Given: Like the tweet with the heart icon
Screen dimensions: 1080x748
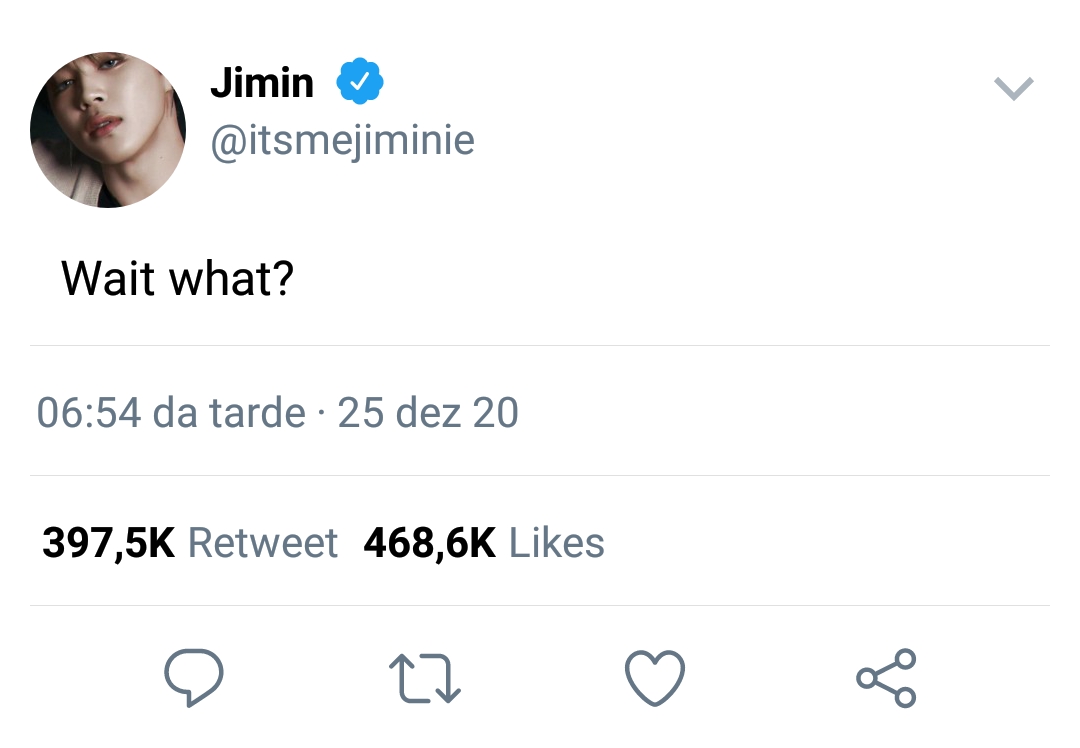Looking at the screenshot, I should click(655, 678).
